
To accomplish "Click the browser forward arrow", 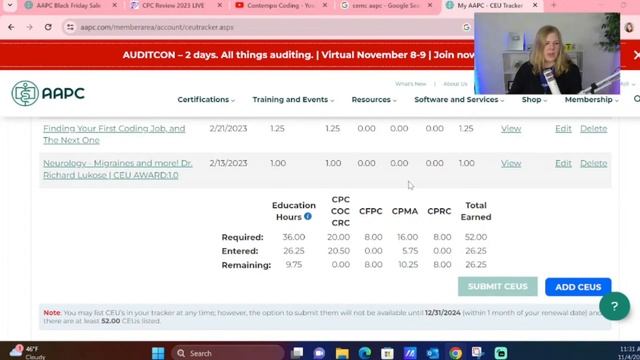I will point(29,27).
